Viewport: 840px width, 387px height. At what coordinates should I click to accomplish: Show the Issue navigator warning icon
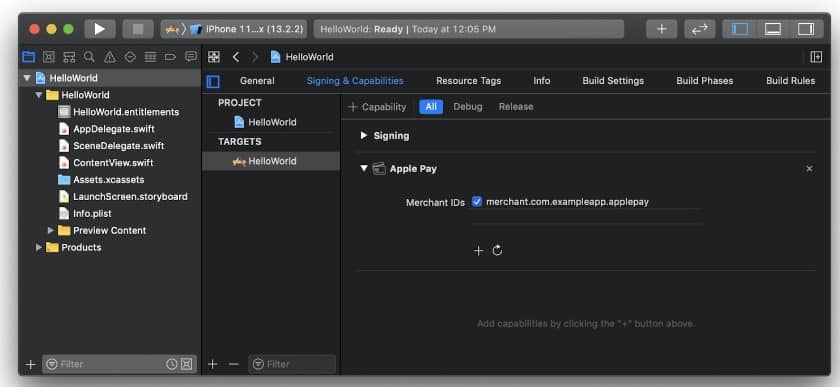point(110,57)
